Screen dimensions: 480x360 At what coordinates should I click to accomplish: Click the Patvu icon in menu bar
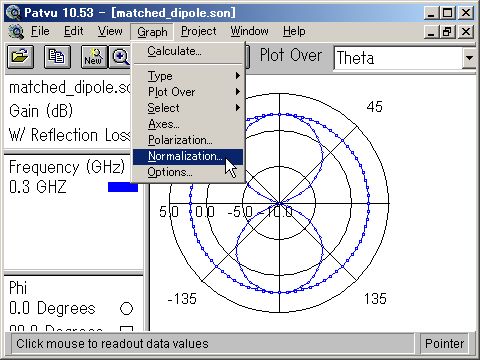click(x=16, y=32)
